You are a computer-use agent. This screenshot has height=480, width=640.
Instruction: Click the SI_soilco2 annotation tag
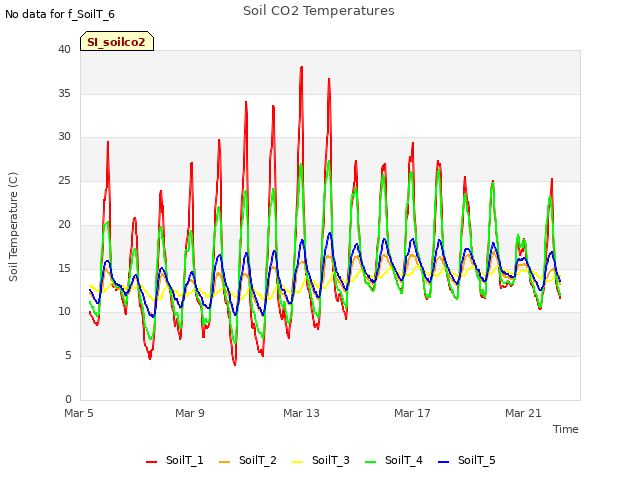coord(117,41)
